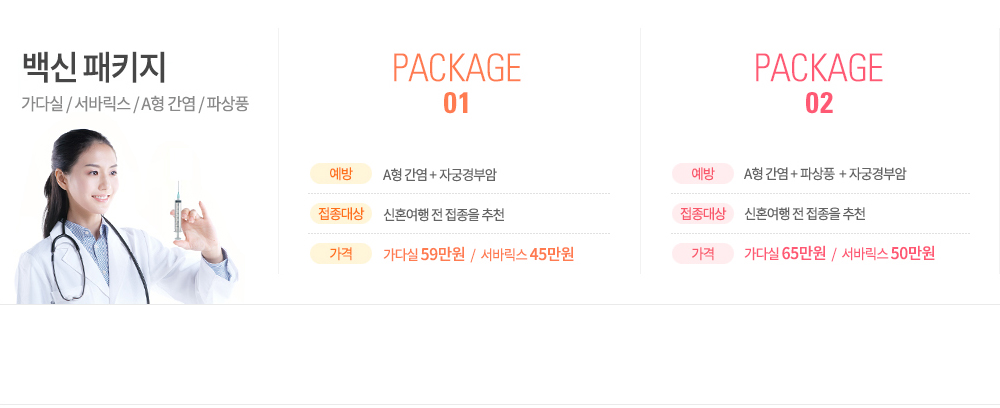Image resolution: width=1000 pixels, height=408 pixels.
Task: Click the Package 01 신혼여행 전 접종을 추천 text
Action: pos(444,215)
